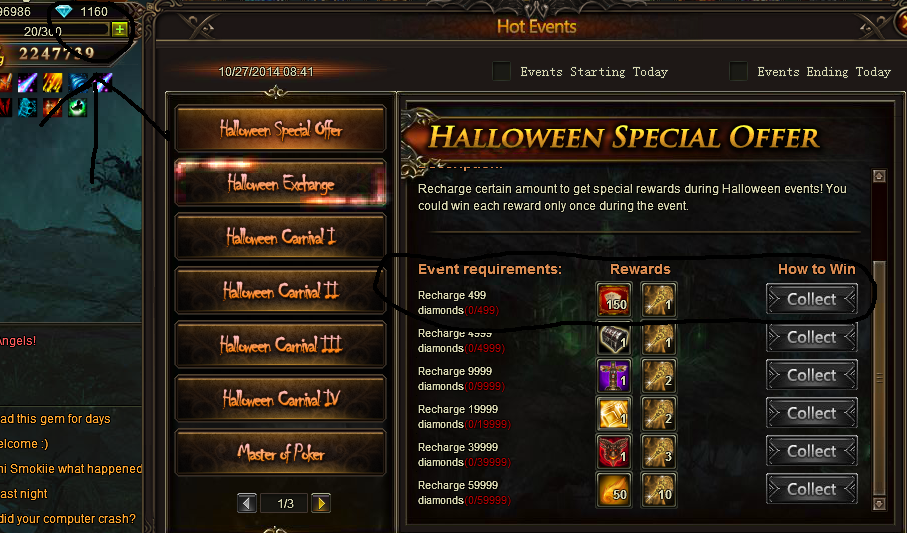Collect the Recharge 59999 diamonds reward

tap(812, 489)
